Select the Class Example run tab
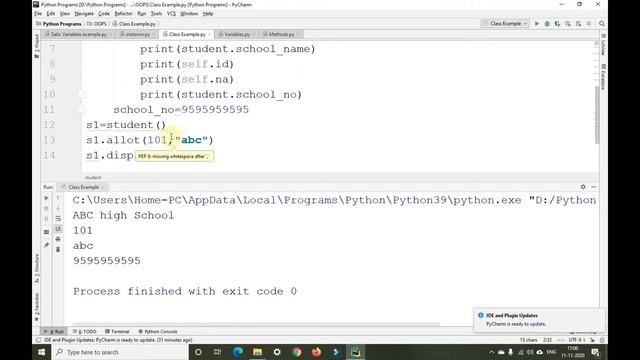 pyautogui.click(x=83, y=187)
